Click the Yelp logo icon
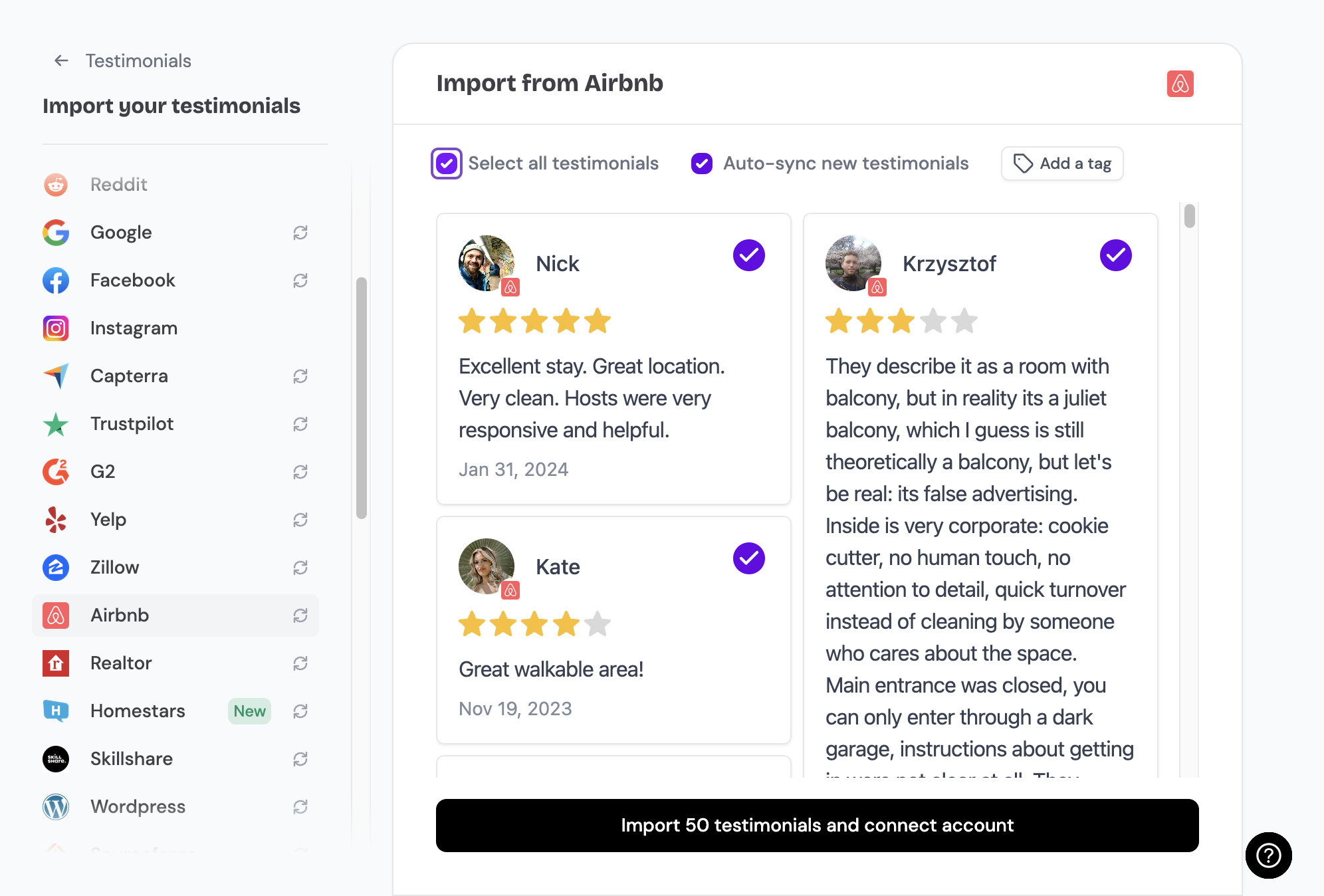The image size is (1324, 896). tap(56, 519)
